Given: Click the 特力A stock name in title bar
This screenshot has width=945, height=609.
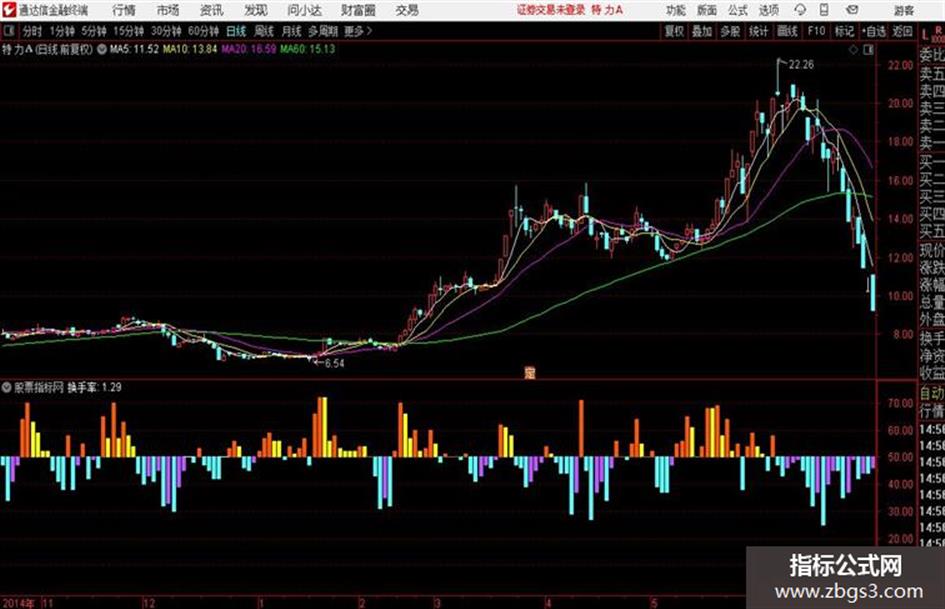Looking at the screenshot, I should (606, 10).
